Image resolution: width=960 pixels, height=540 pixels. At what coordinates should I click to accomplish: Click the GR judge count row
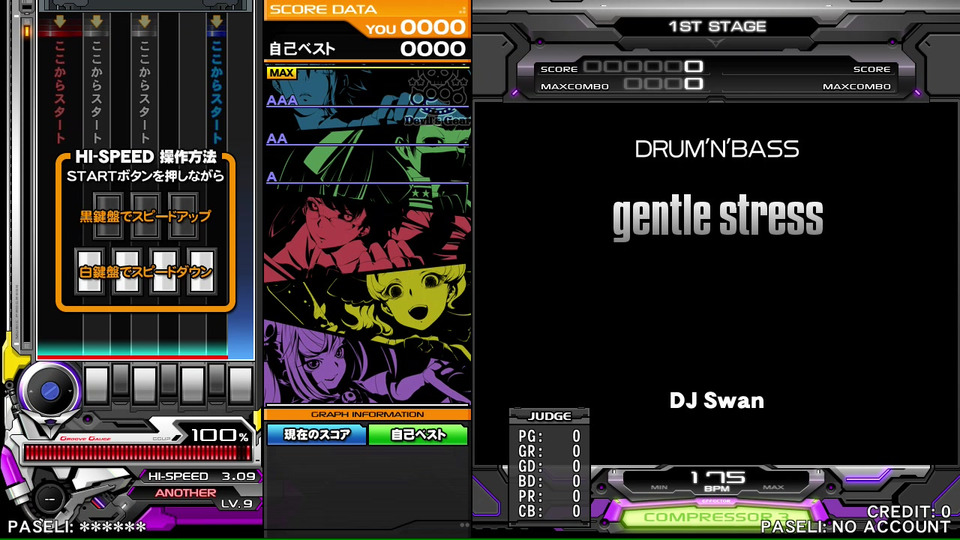549,451
